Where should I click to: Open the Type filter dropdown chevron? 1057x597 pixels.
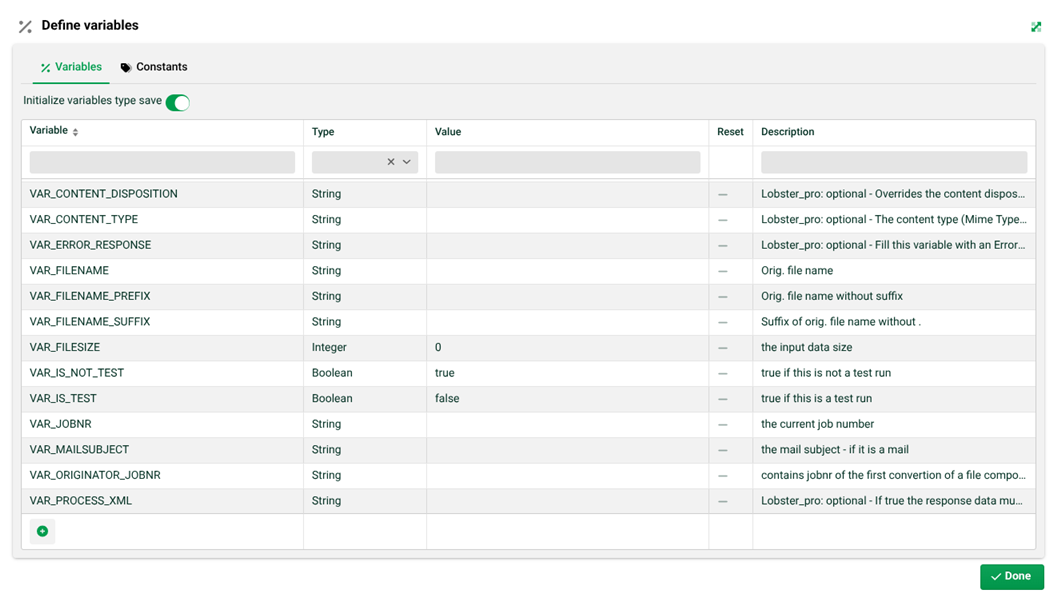[x=406, y=162]
